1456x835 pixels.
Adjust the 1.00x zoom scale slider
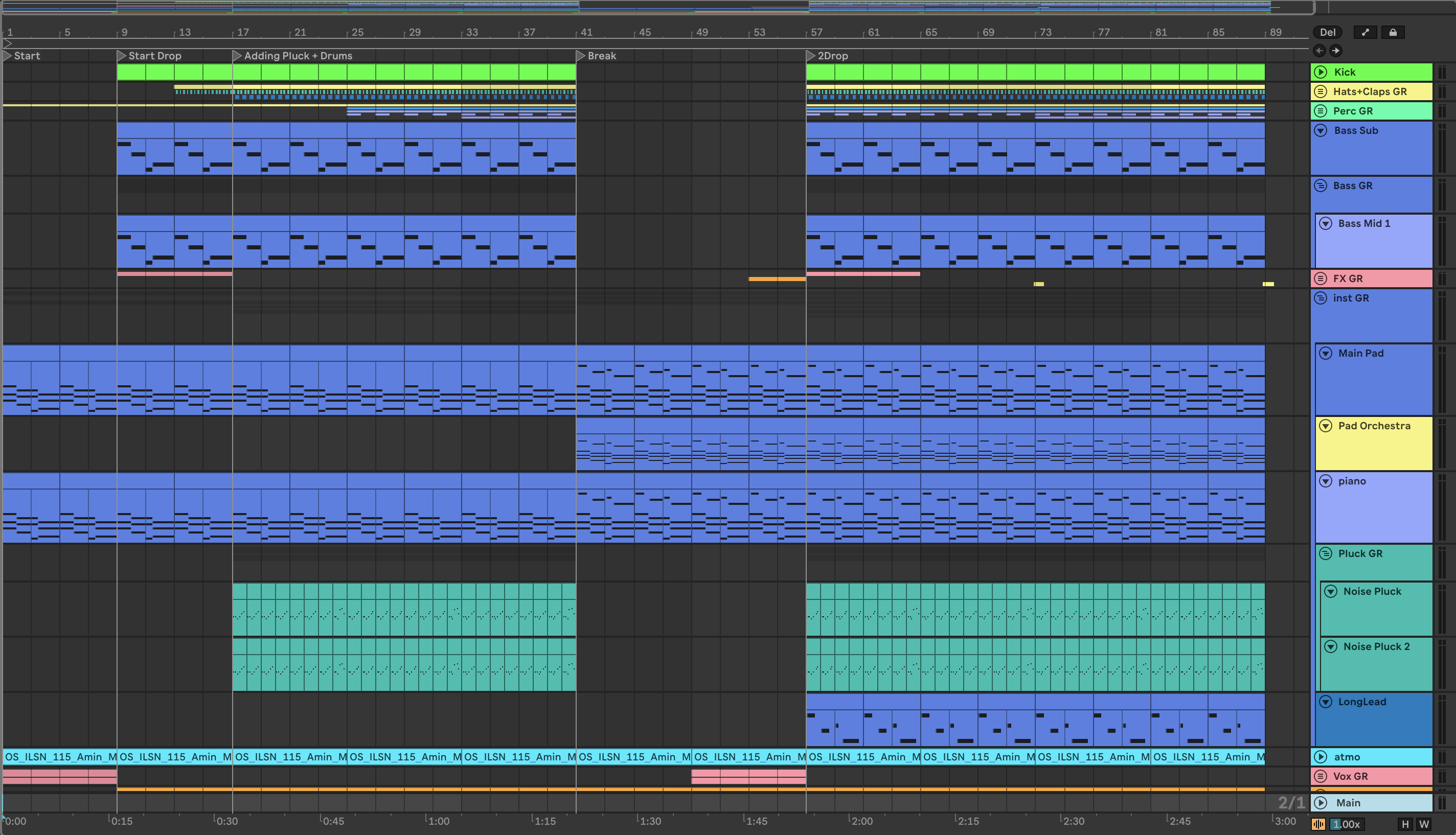coord(1346,824)
